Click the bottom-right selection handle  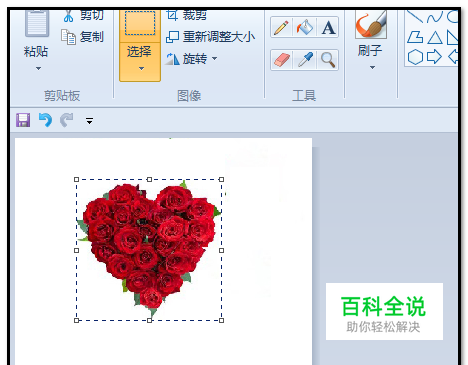click(222, 320)
